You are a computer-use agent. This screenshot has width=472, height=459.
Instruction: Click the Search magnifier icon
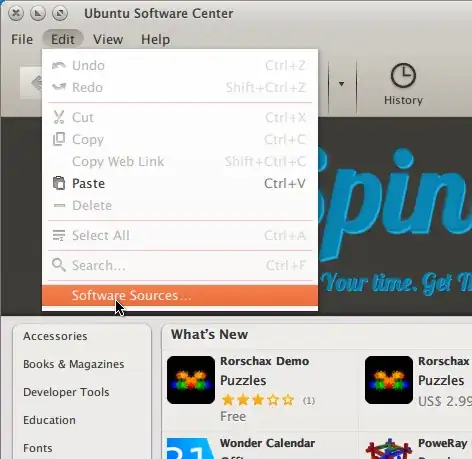59,265
